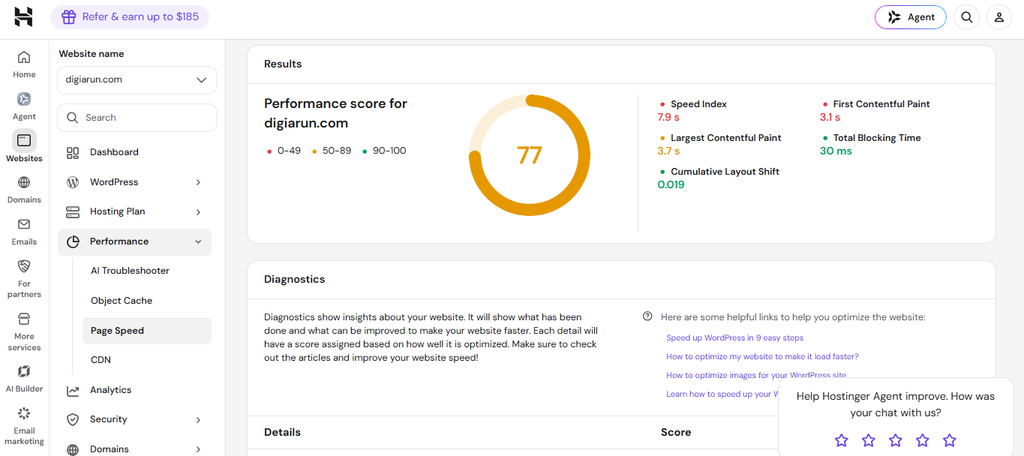The image size is (1024, 456).
Task: Open link How to optimize images for WordPress
Action: coord(756,375)
